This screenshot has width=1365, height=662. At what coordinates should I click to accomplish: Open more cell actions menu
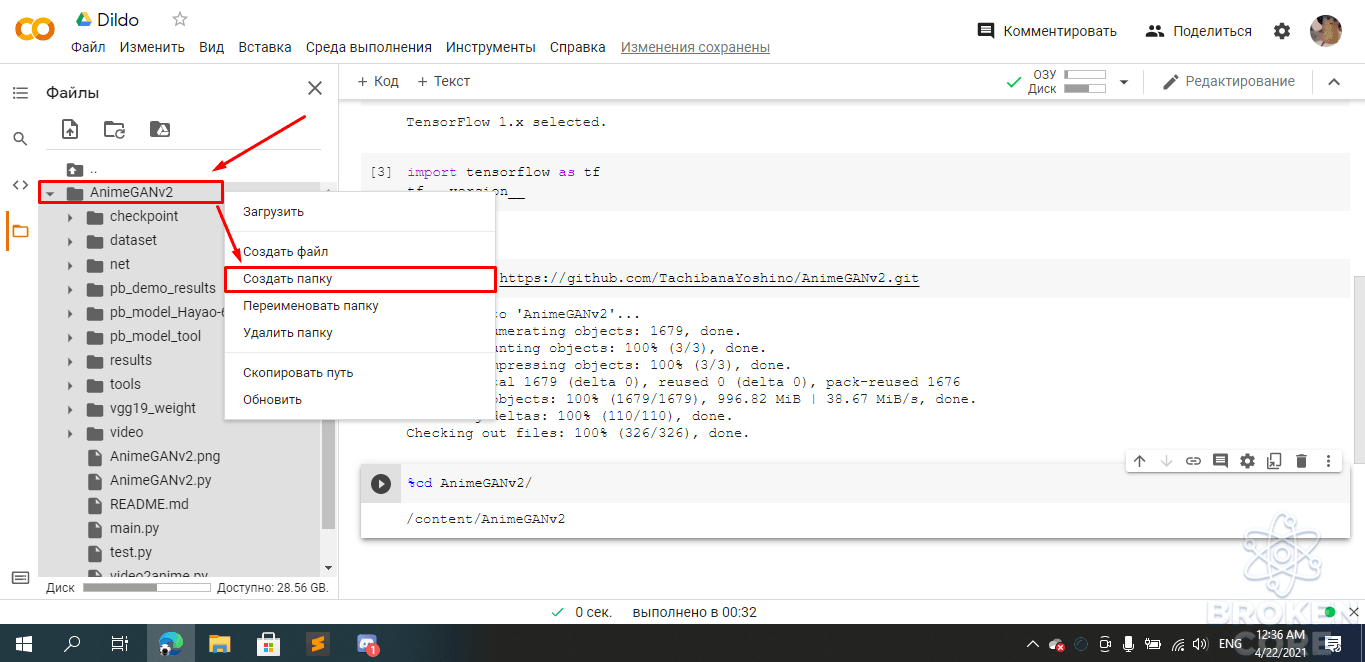[1328, 461]
